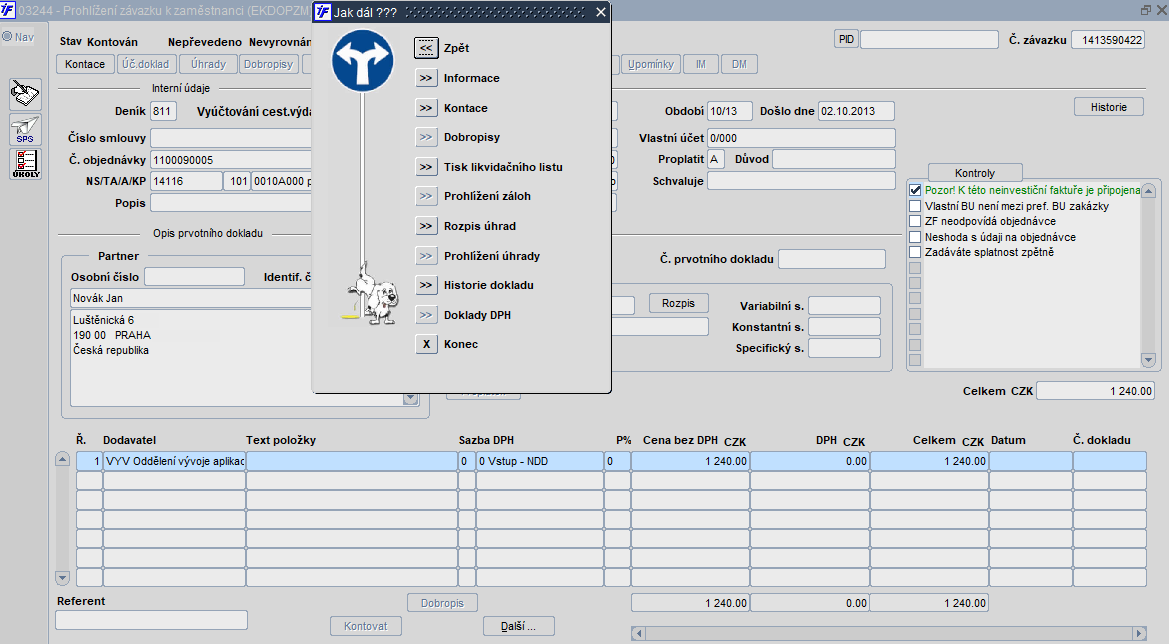Check Vlastní BU není mezi pref. BU zakázky

pyautogui.click(x=916, y=206)
